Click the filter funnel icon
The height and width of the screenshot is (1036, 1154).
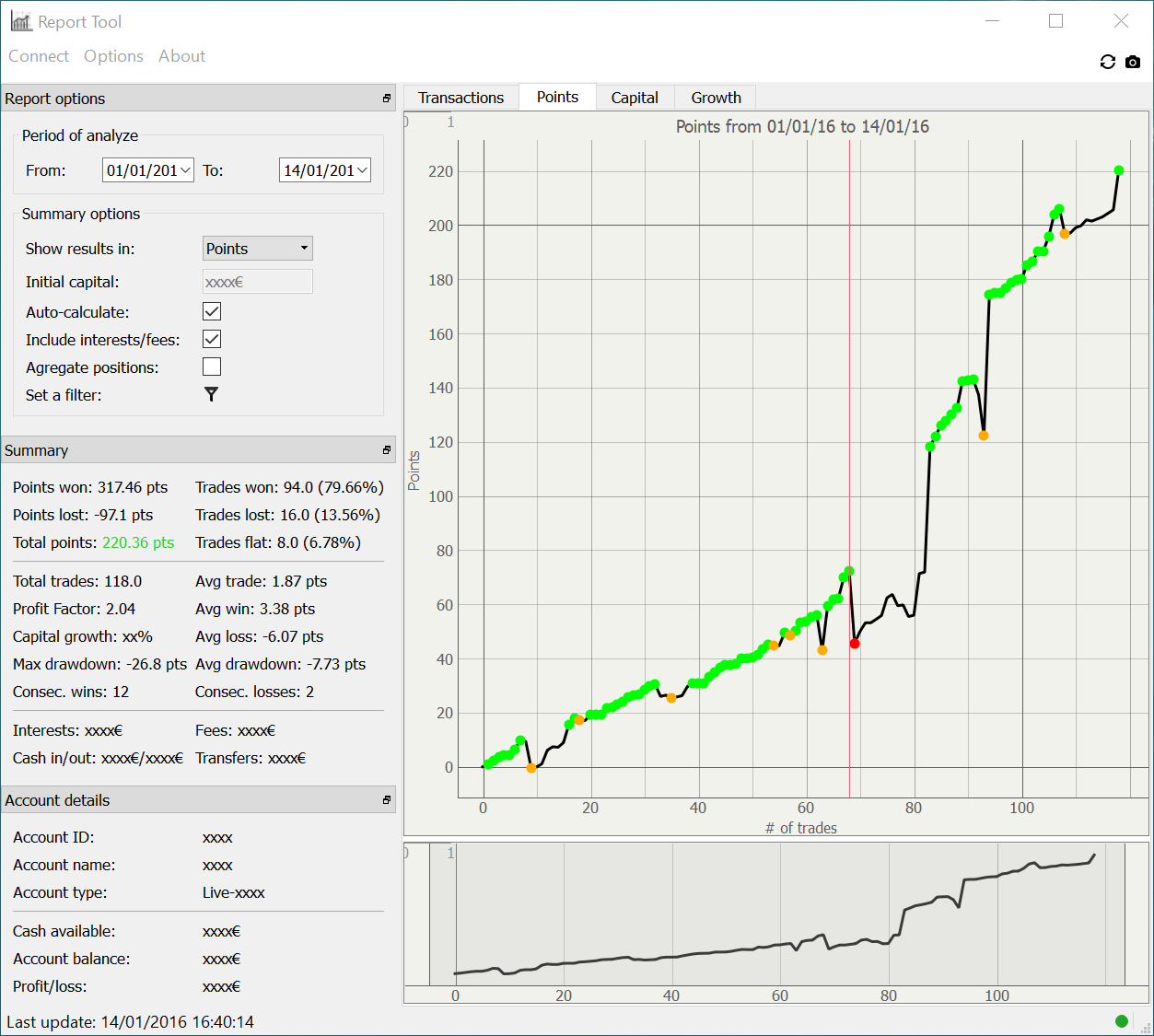click(211, 394)
